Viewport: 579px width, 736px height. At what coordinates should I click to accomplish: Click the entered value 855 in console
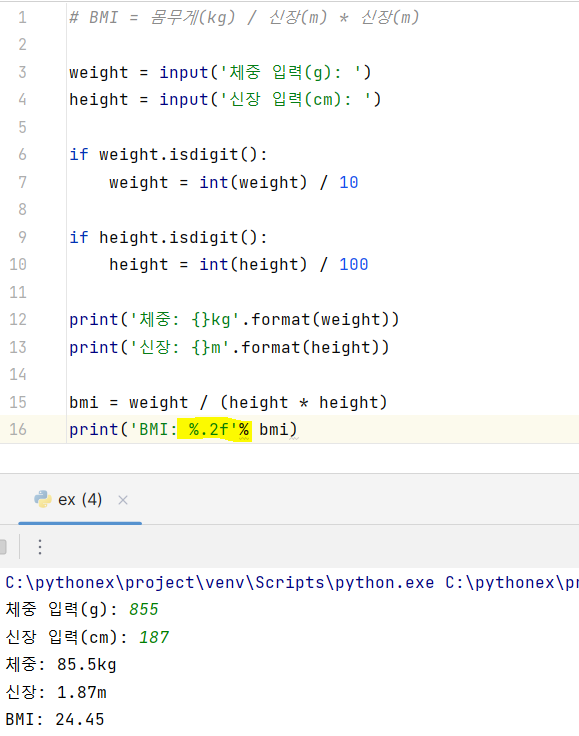pyautogui.click(x=144, y=609)
